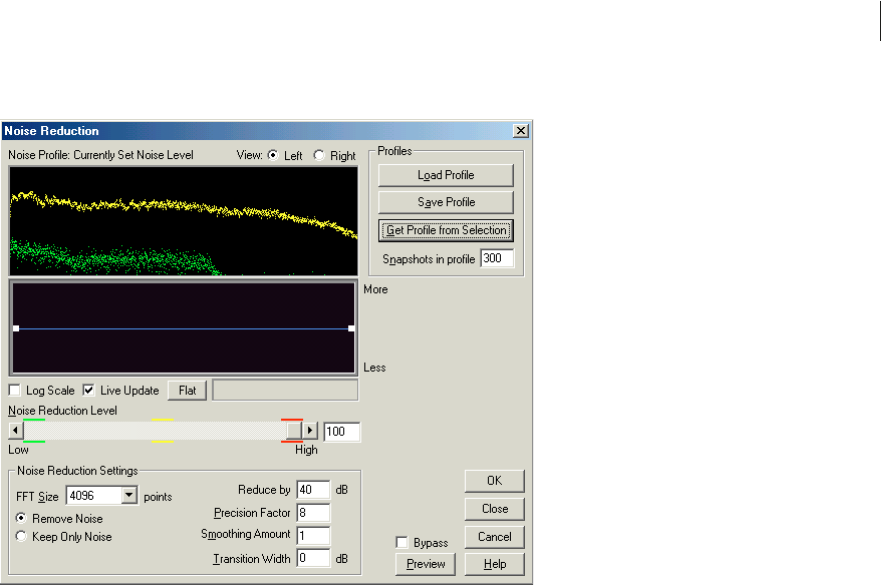The image size is (881, 585).
Task: Click the Noise Reduction Level slider thumb
Action: pyautogui.click(x=293, y=431)
